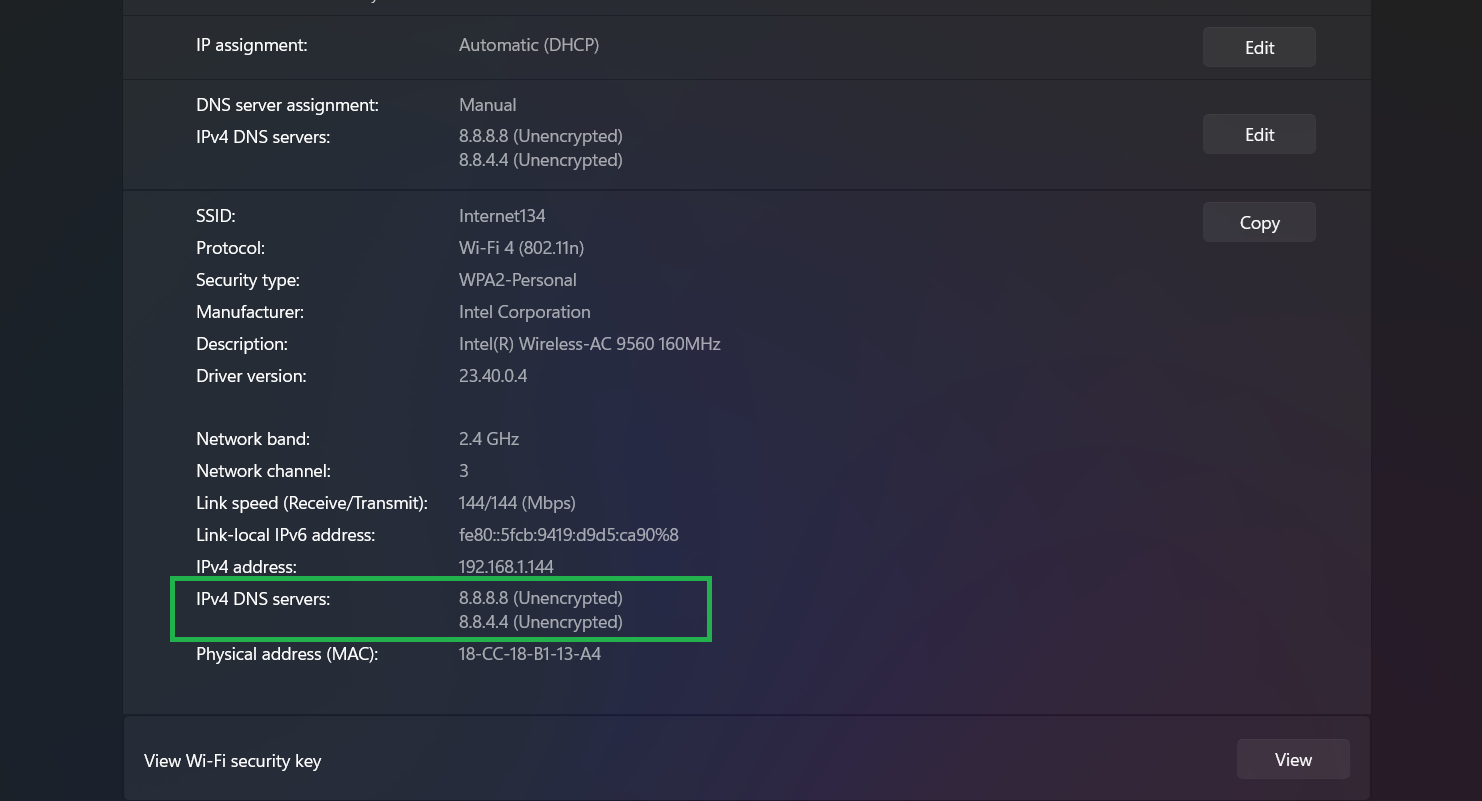
Task: Select network channel value 3
Action: 464,471
